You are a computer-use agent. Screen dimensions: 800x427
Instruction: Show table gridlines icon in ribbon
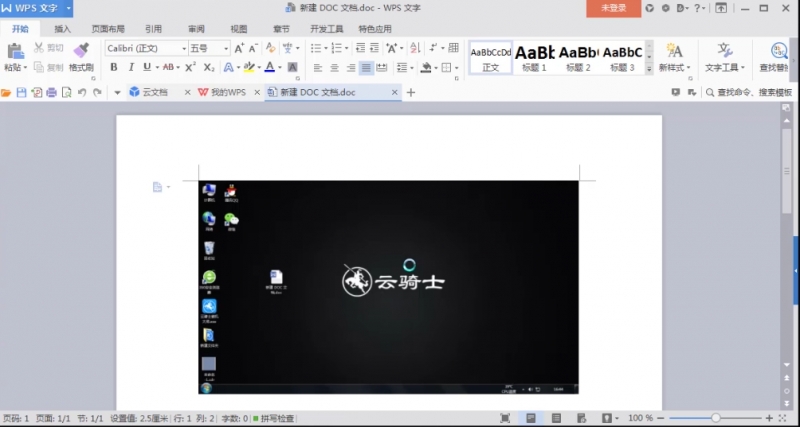(x=454, y=48)
